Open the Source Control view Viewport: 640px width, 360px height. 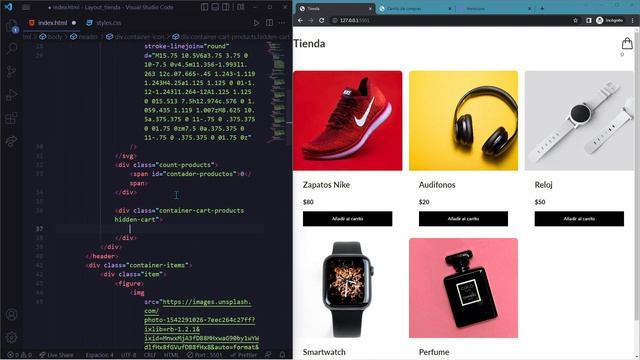tap(11, 72)
